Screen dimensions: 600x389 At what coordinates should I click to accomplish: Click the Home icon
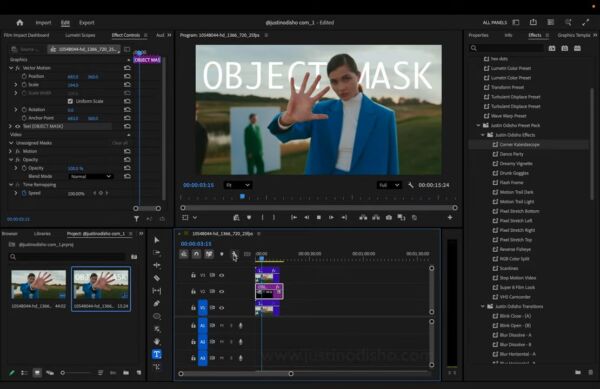tap(20, 23)
